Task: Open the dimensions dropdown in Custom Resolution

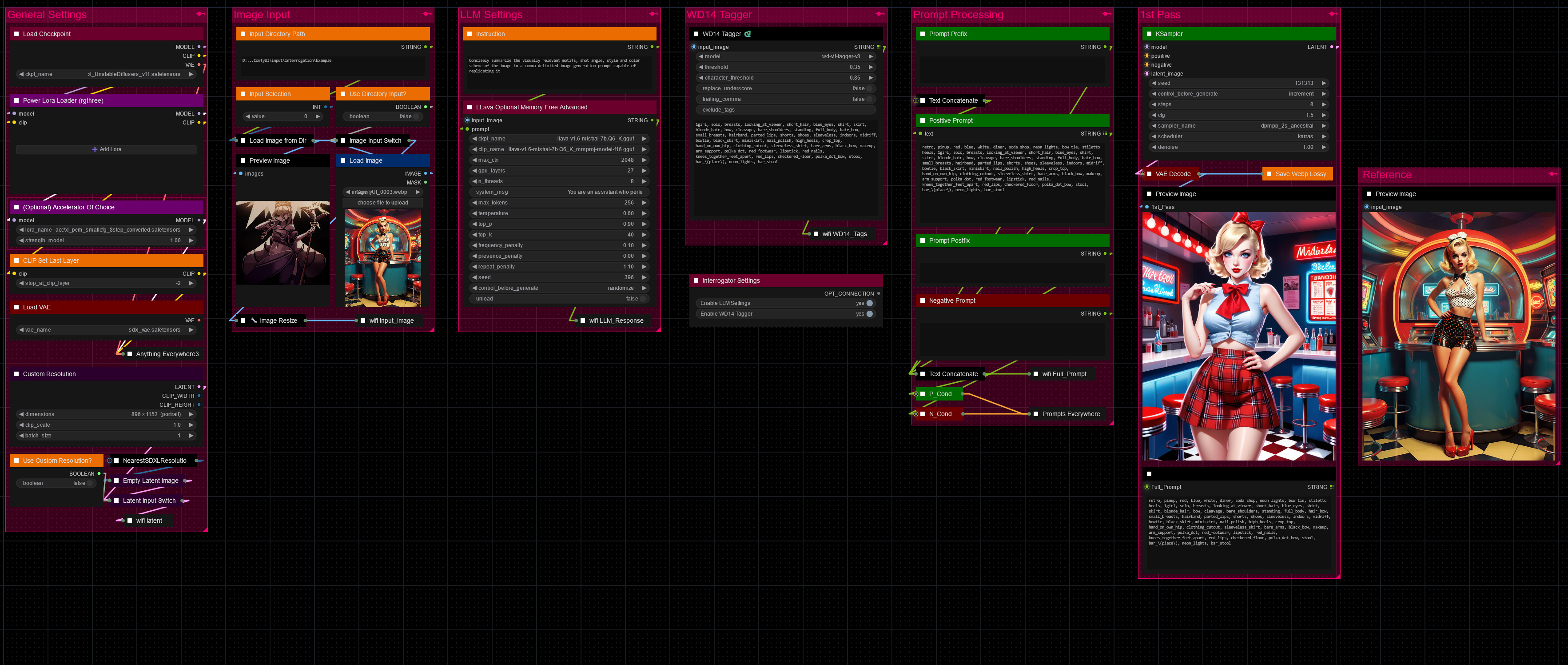Action: click(x=107, y=414)
